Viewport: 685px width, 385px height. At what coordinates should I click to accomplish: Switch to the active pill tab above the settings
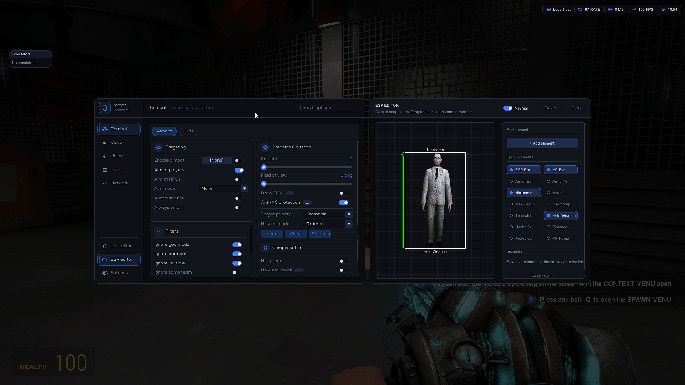[164, 131]
